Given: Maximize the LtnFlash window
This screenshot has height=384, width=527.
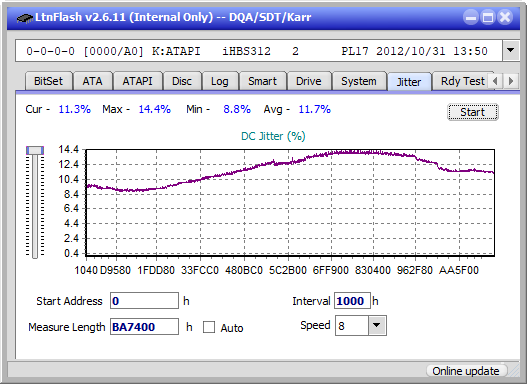Looking at the screenshot, I should click(x=488, y=17).
